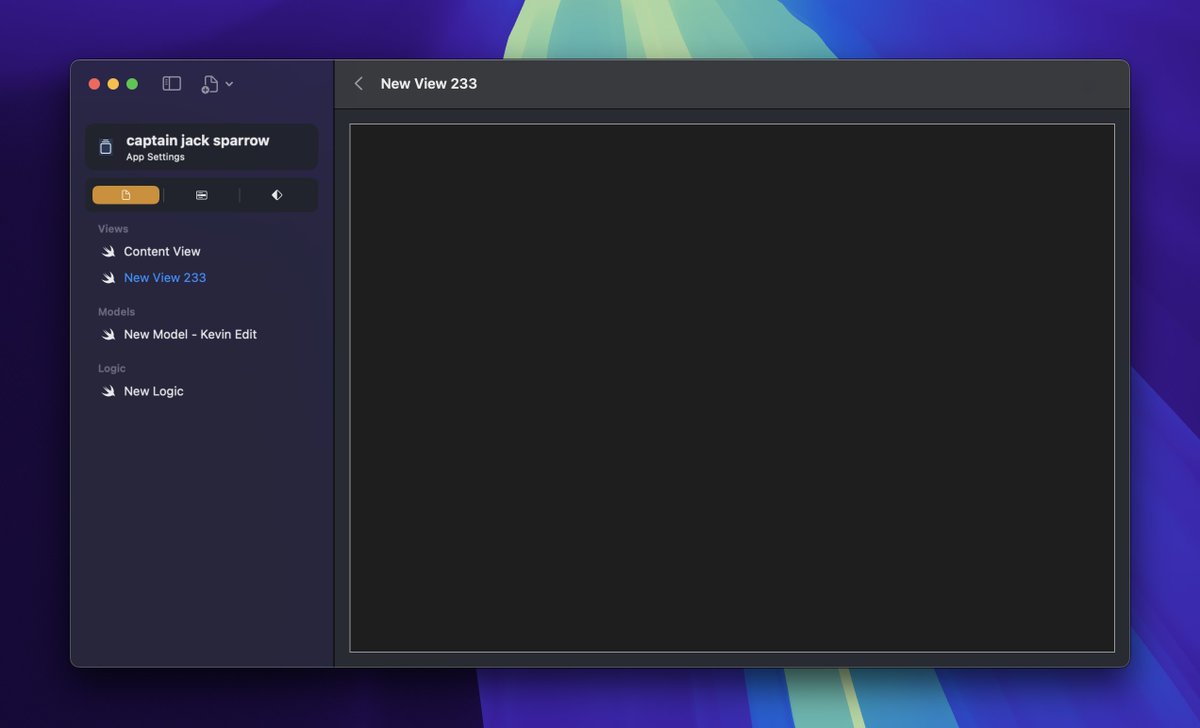Go back using the chevron arrow
This screenshot has height=728, width=1200.
[359, 84]
